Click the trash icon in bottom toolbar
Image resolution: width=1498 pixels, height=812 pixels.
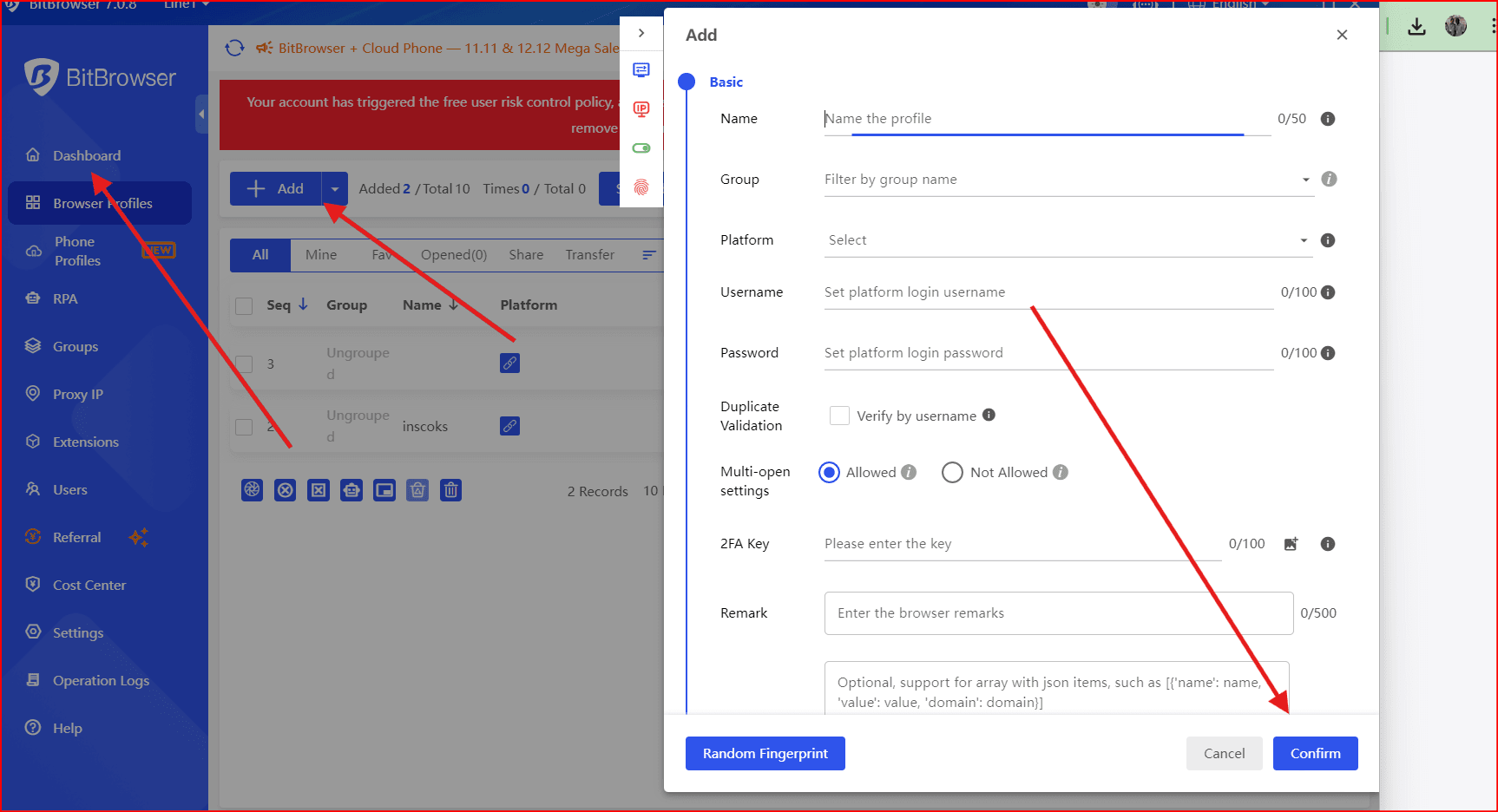[450, 490]
